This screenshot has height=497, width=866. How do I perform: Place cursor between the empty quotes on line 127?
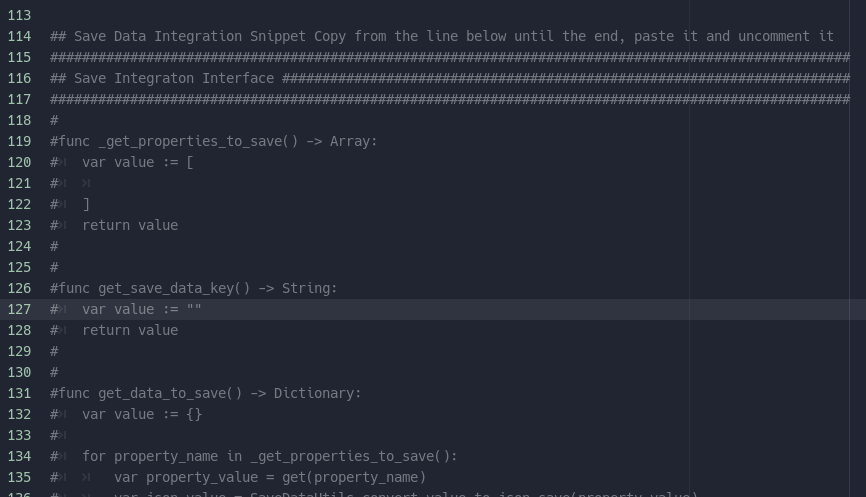194,309
